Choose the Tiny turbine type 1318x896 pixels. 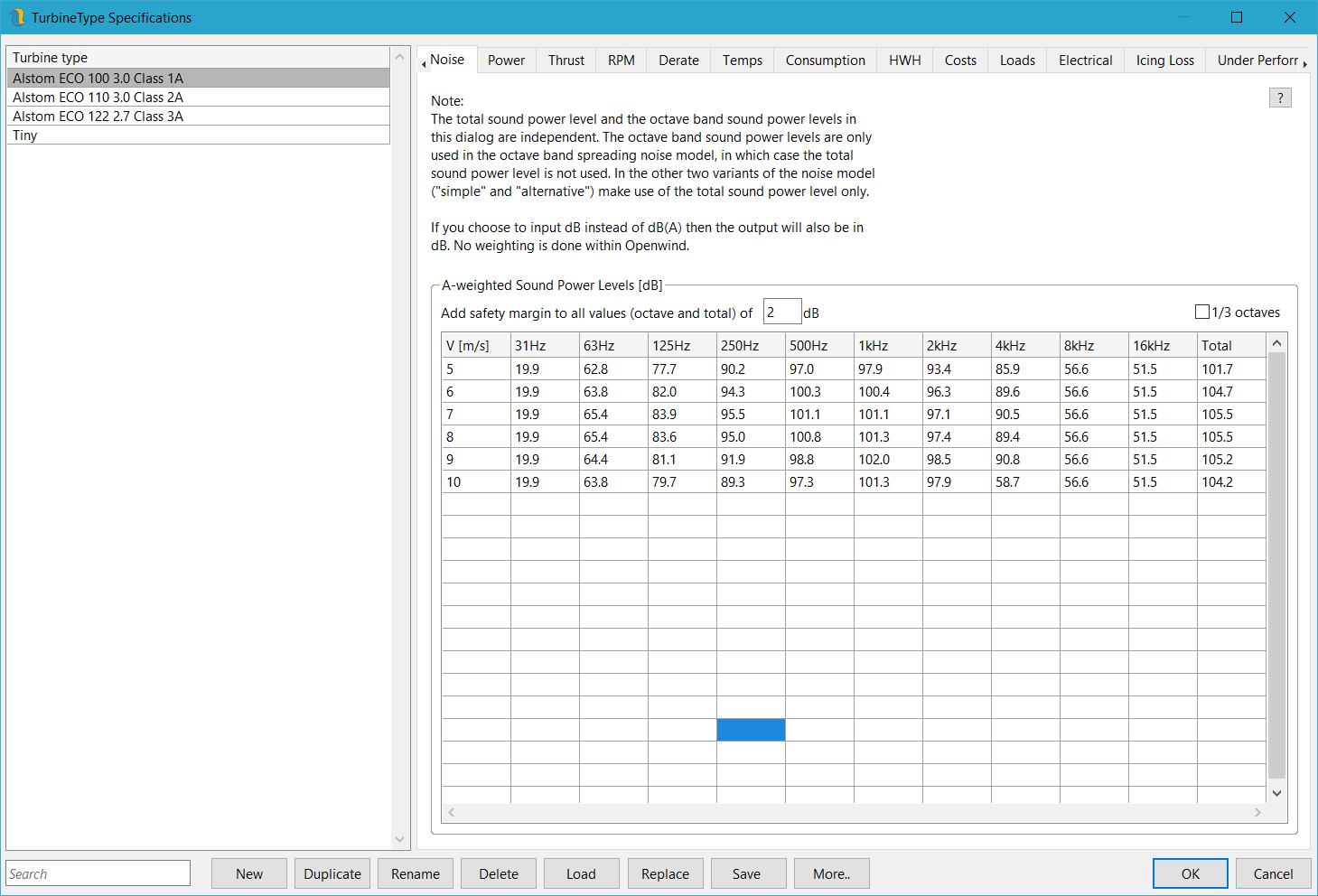[x=25, y=135]
